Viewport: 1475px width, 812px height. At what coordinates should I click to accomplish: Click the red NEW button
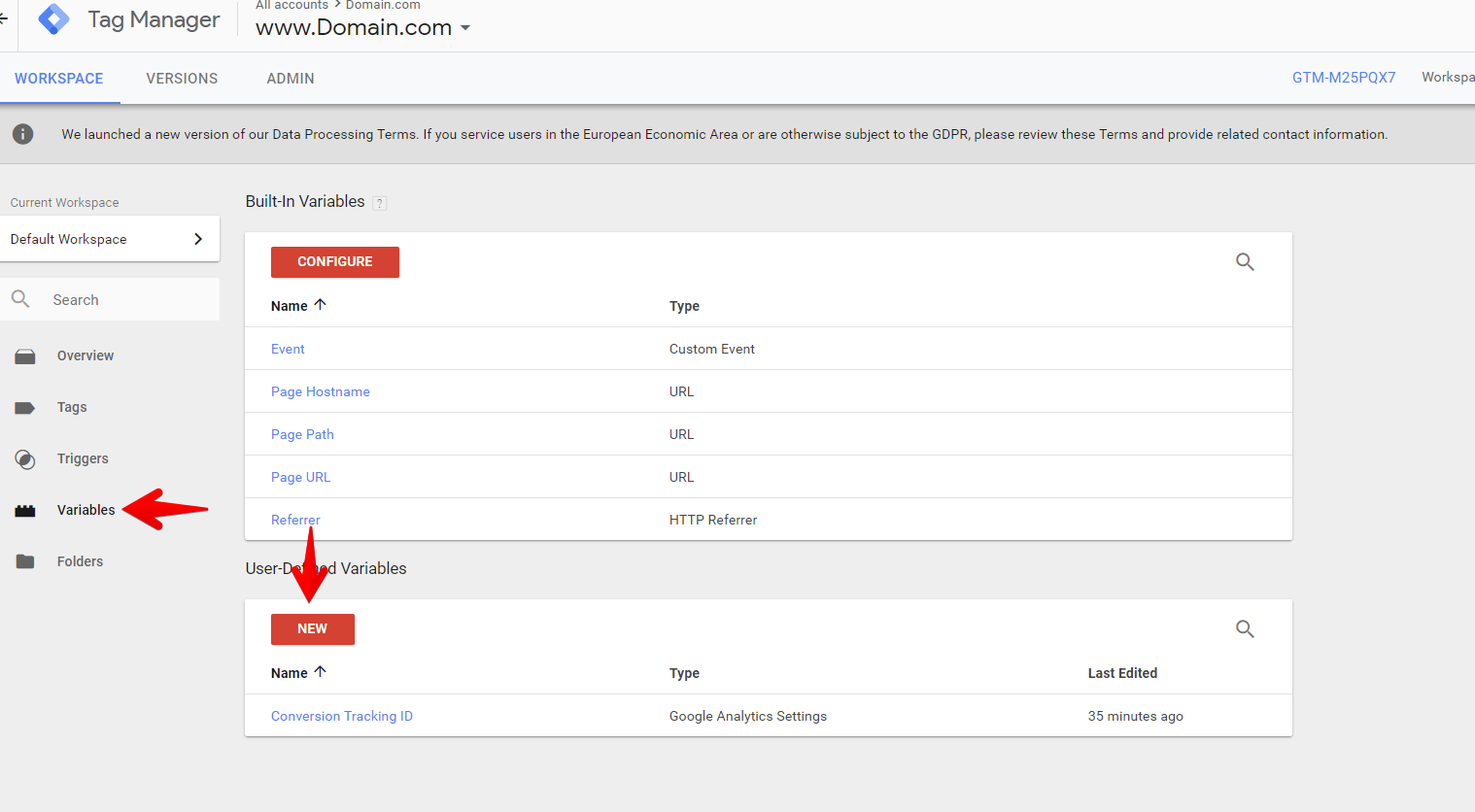(x=313, y=629)
